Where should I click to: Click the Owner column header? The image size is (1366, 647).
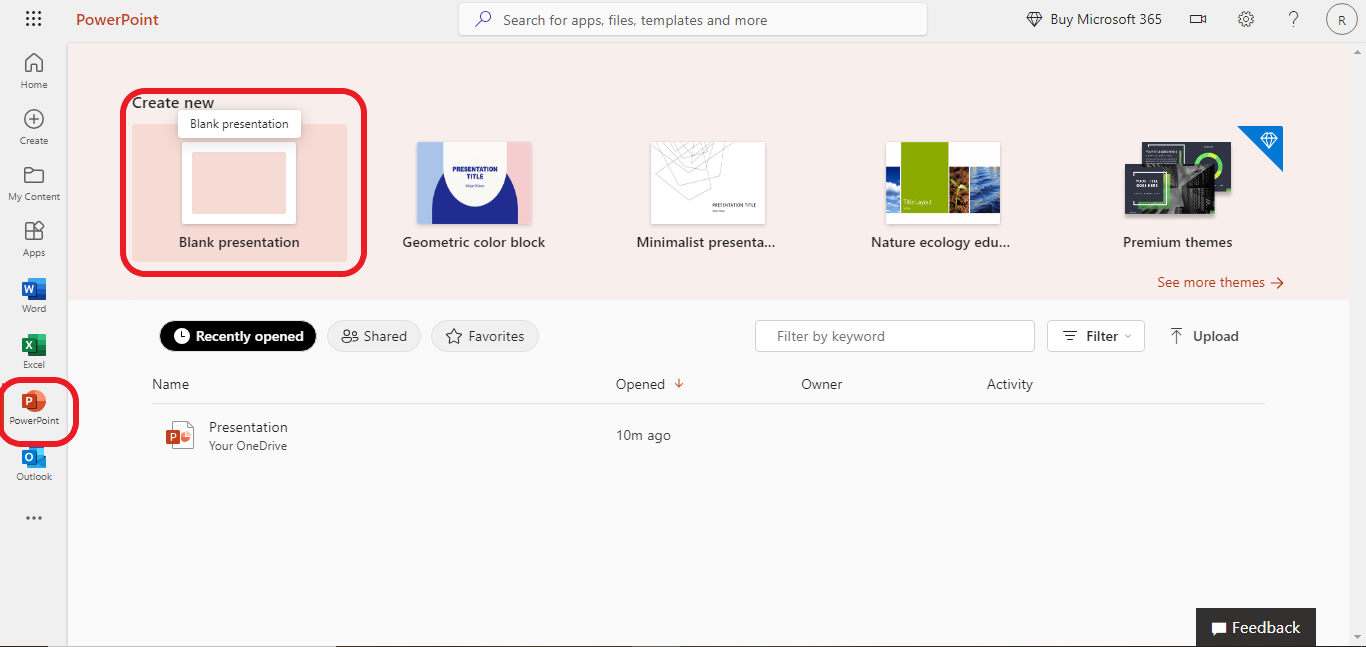point(821,384)
